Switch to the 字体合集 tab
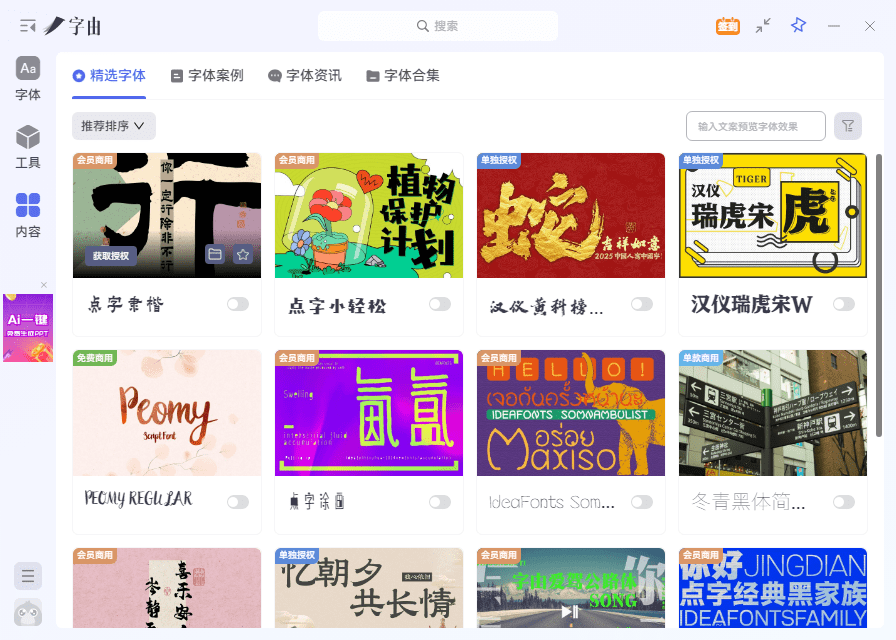This screenshot has height=640, width=896. (x=403, y=75)
